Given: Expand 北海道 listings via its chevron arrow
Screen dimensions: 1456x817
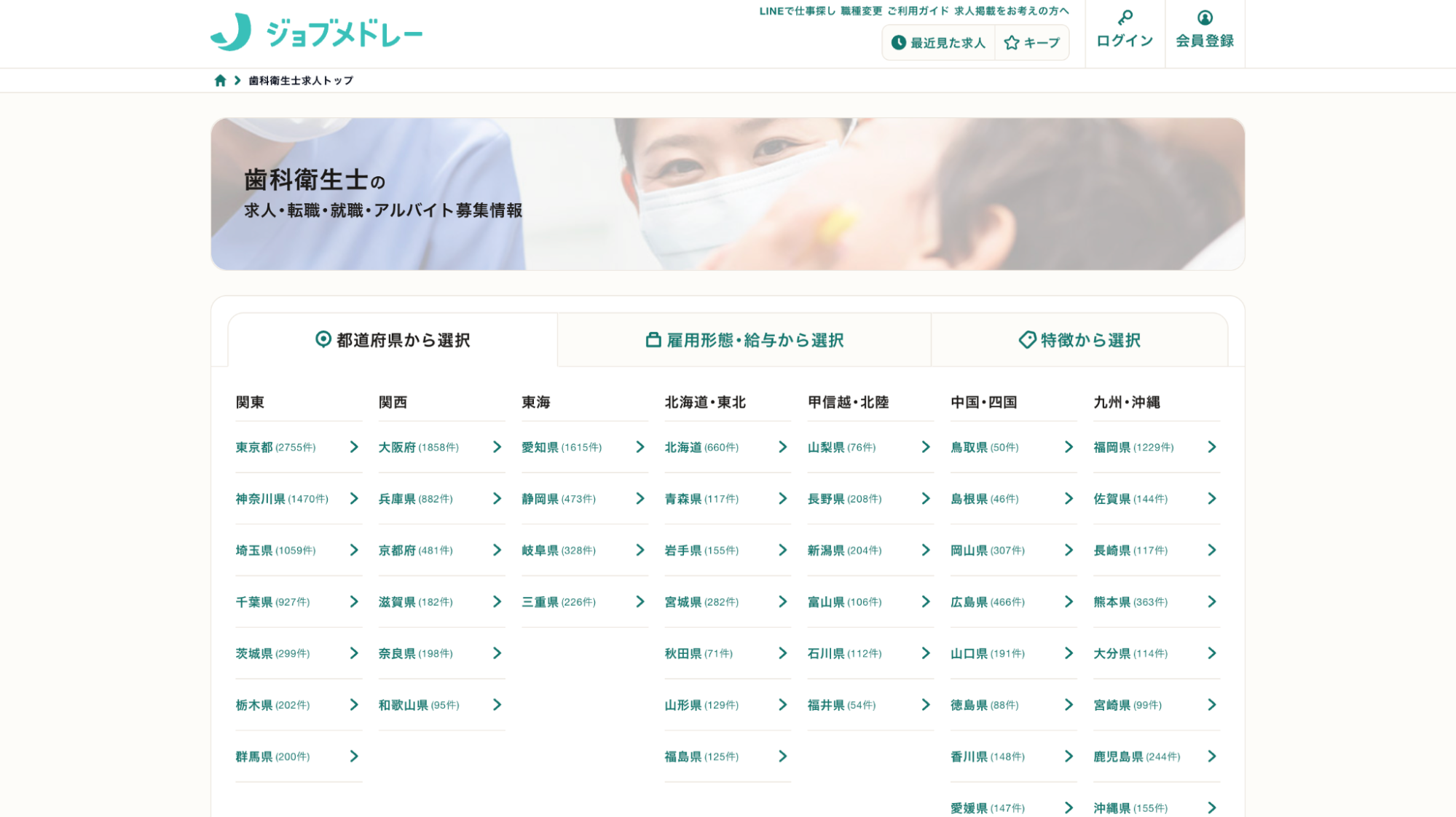Looking at the screenshot, I should (782, 448).
